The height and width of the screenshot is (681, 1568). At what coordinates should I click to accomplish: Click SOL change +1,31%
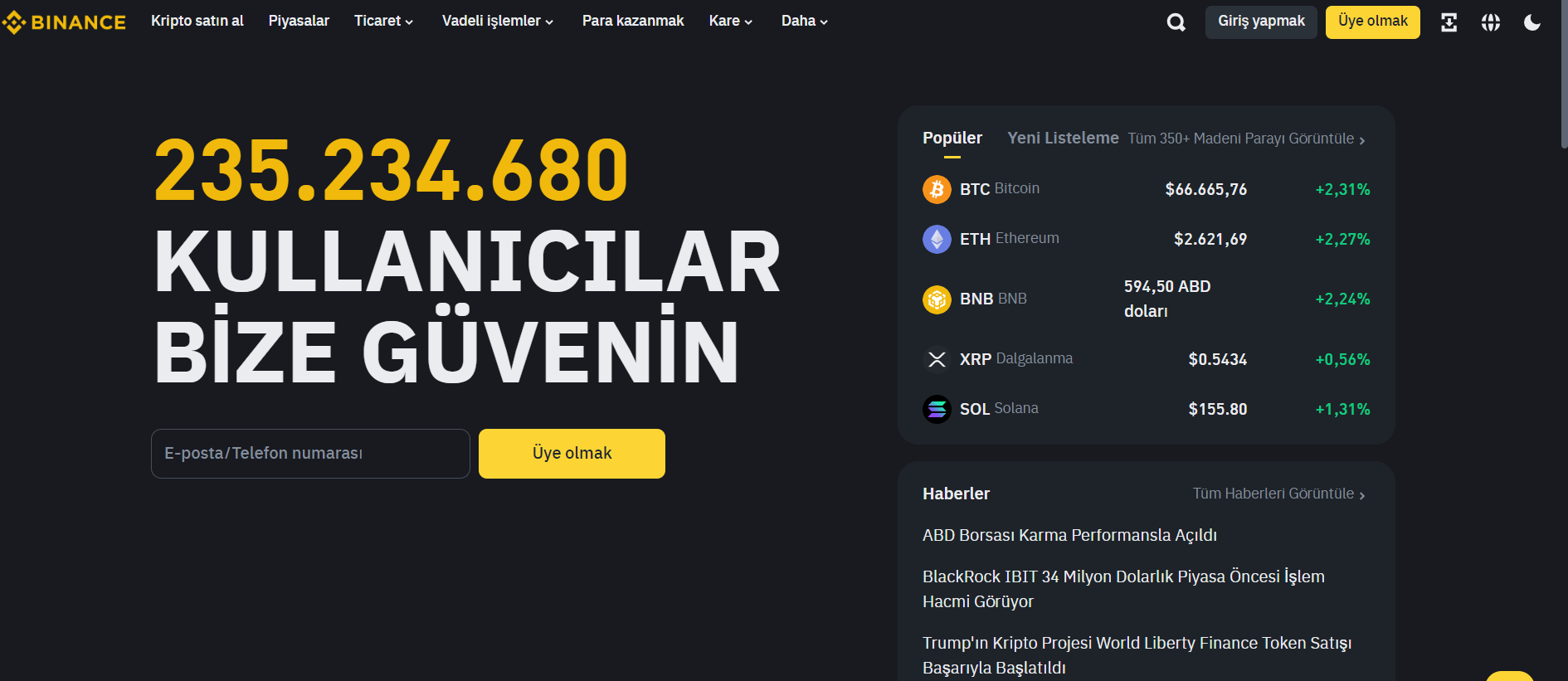click(1342, 410)
